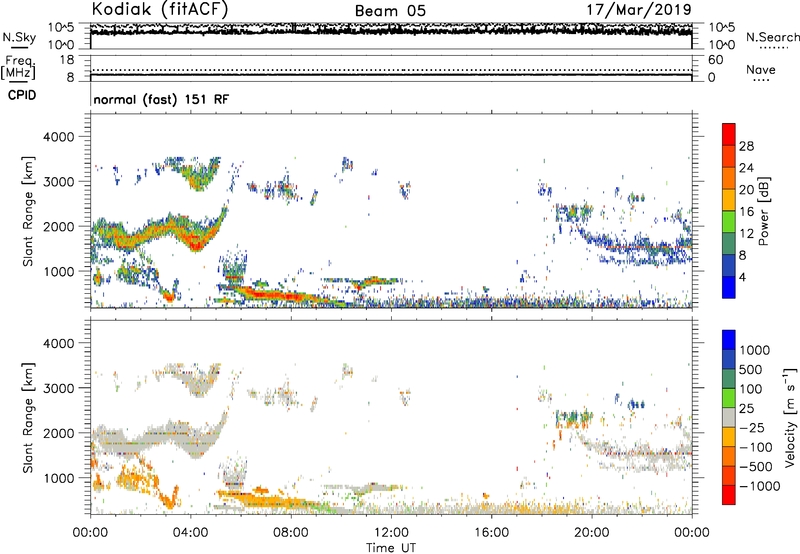Screen dimensions: 800x554
Task: Click the '3000' tick on velocity panel axis
Action: (x=58, y=388)
